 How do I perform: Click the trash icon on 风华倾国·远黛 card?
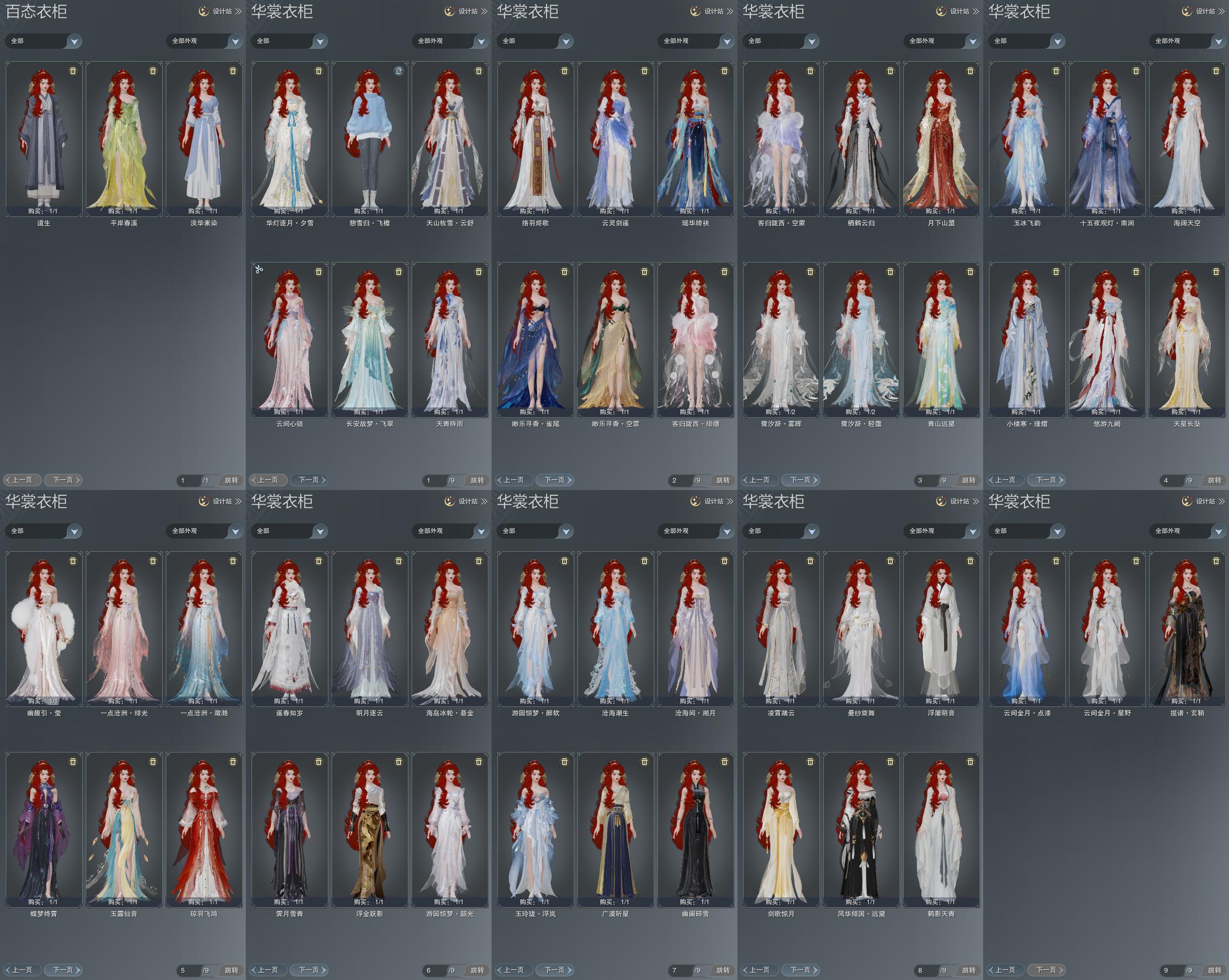click(891, 761)
